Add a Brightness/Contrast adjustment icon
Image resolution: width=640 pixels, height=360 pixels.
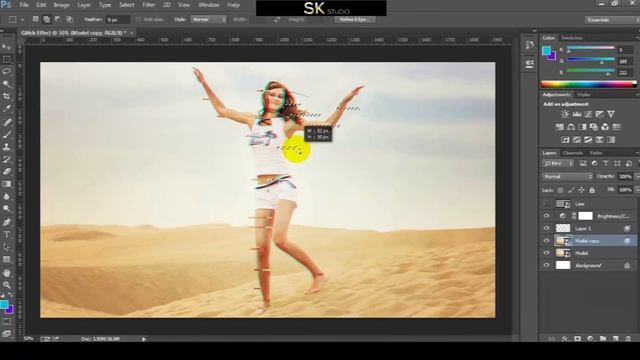click(565, 114)
